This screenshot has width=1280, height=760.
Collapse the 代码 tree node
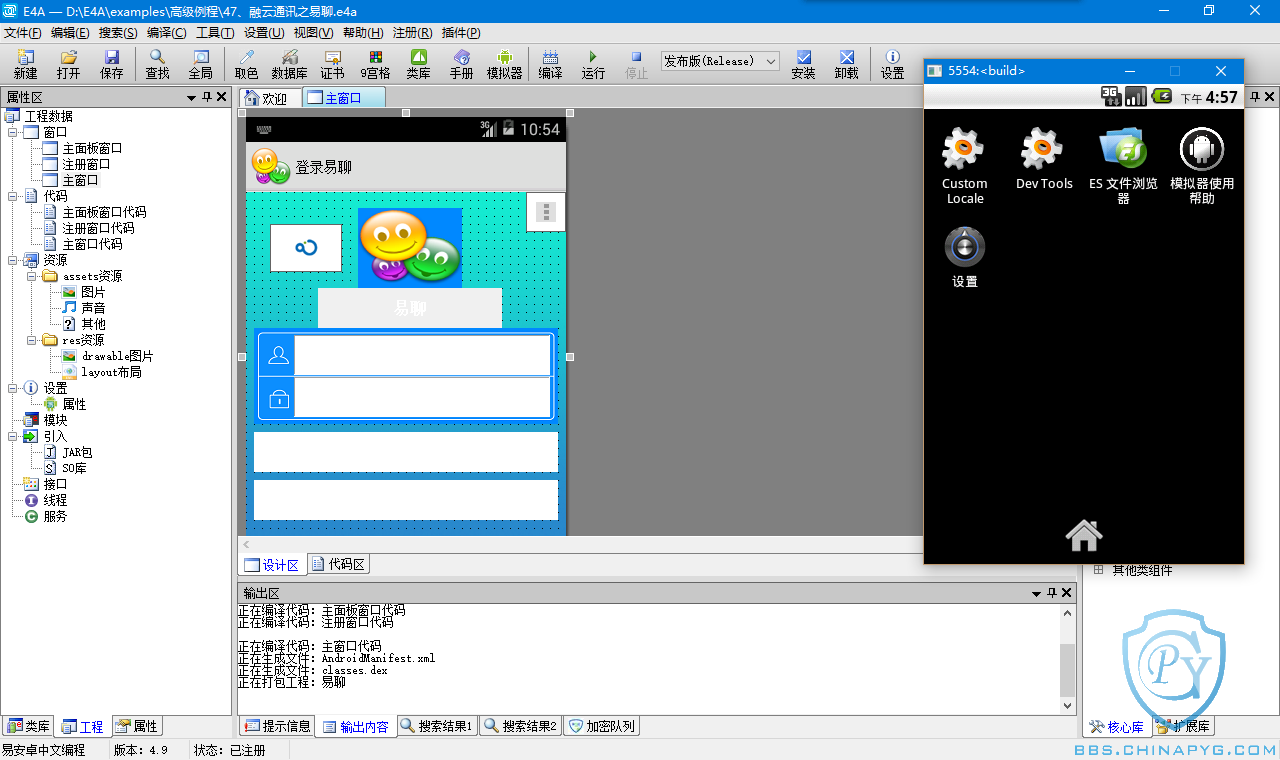click(13, 196)
